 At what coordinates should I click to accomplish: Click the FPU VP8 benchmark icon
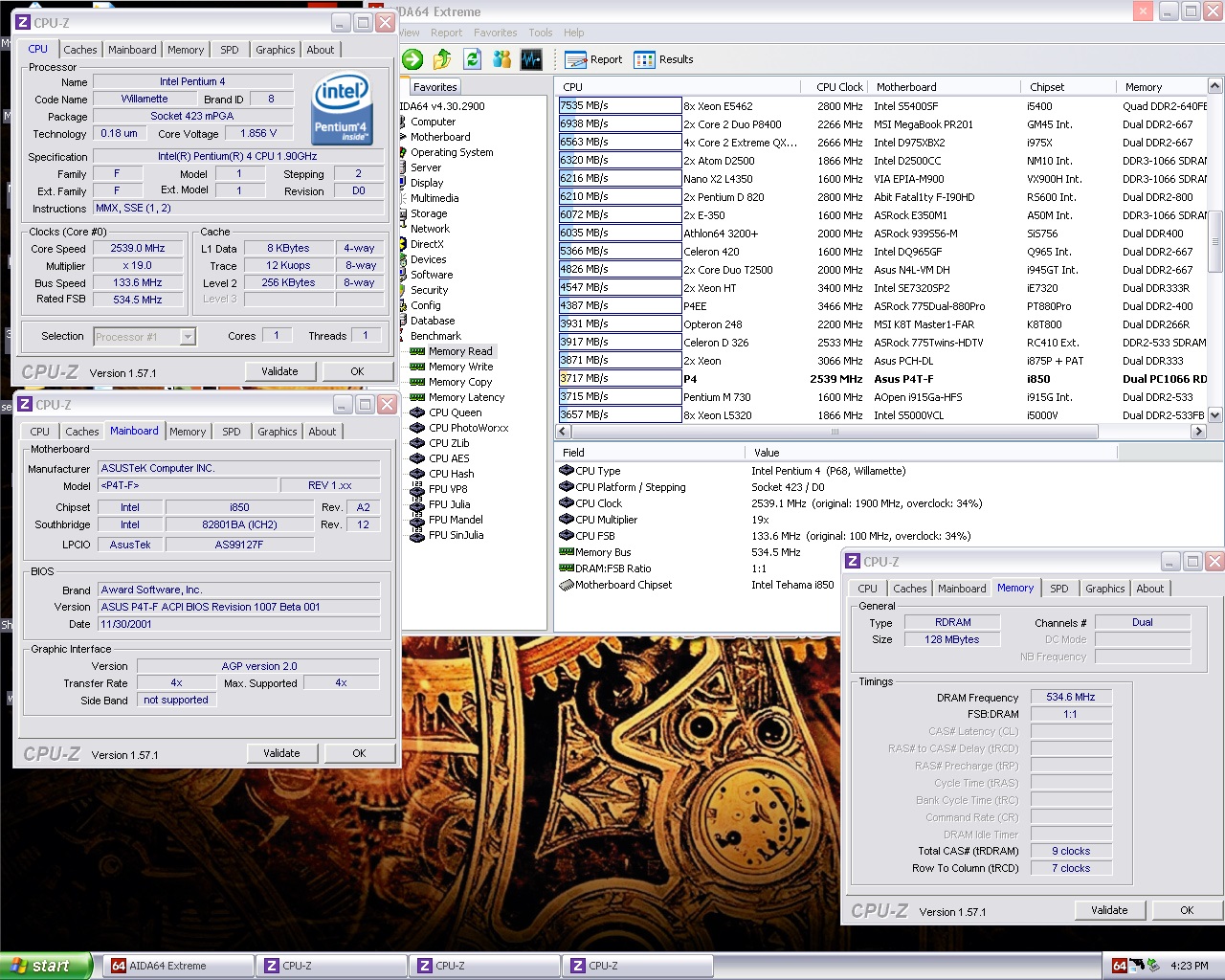417,489
